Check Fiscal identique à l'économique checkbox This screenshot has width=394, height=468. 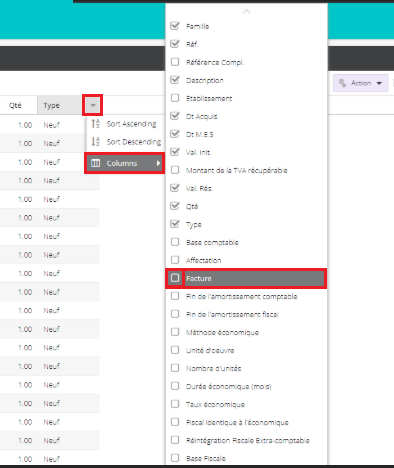[175, 422]
